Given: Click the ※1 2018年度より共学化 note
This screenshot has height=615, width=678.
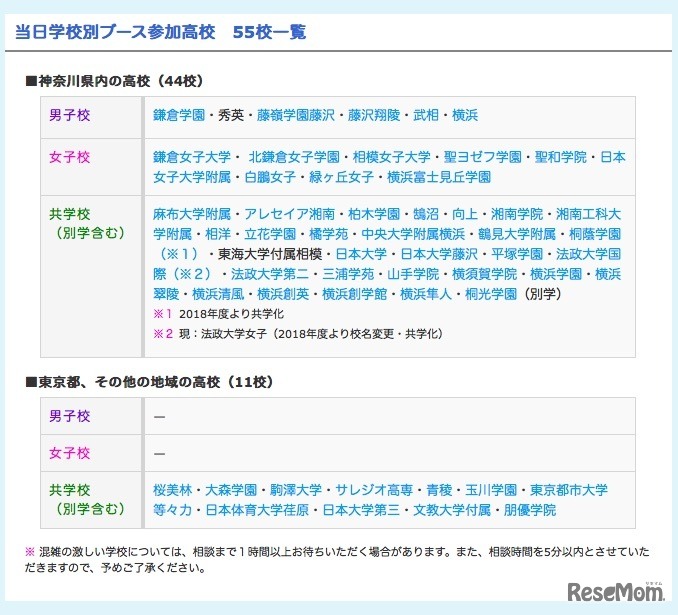Looking at the screenshot, I should tap(218, 314).
